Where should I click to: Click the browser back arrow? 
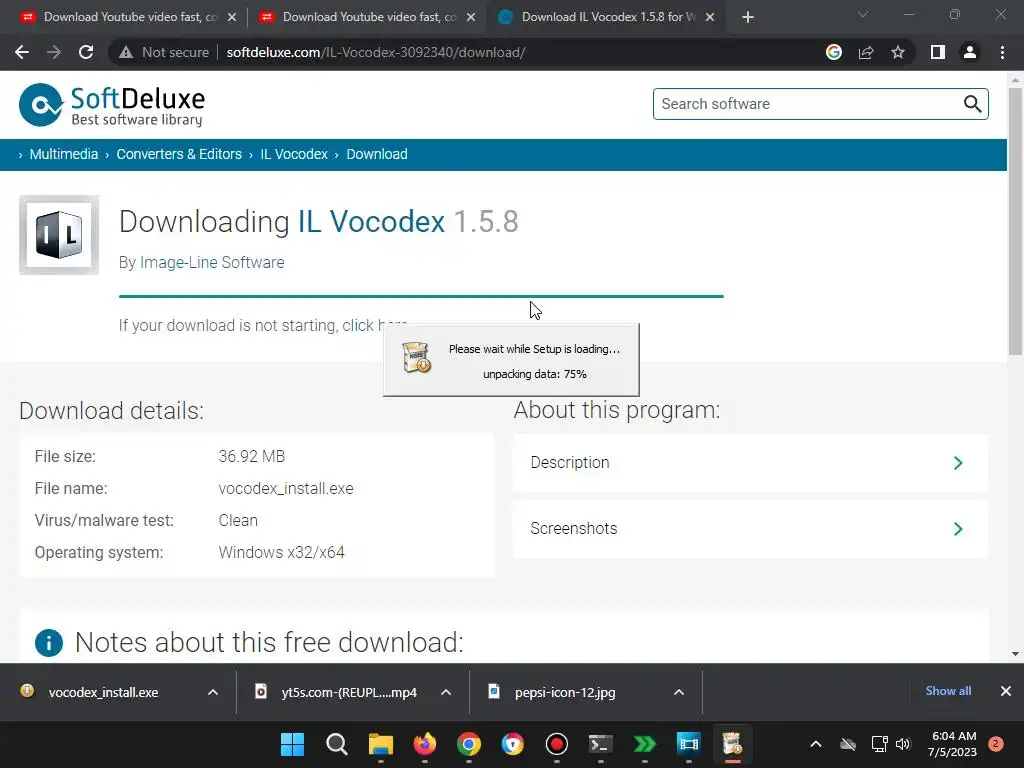(x=22, y=52)
